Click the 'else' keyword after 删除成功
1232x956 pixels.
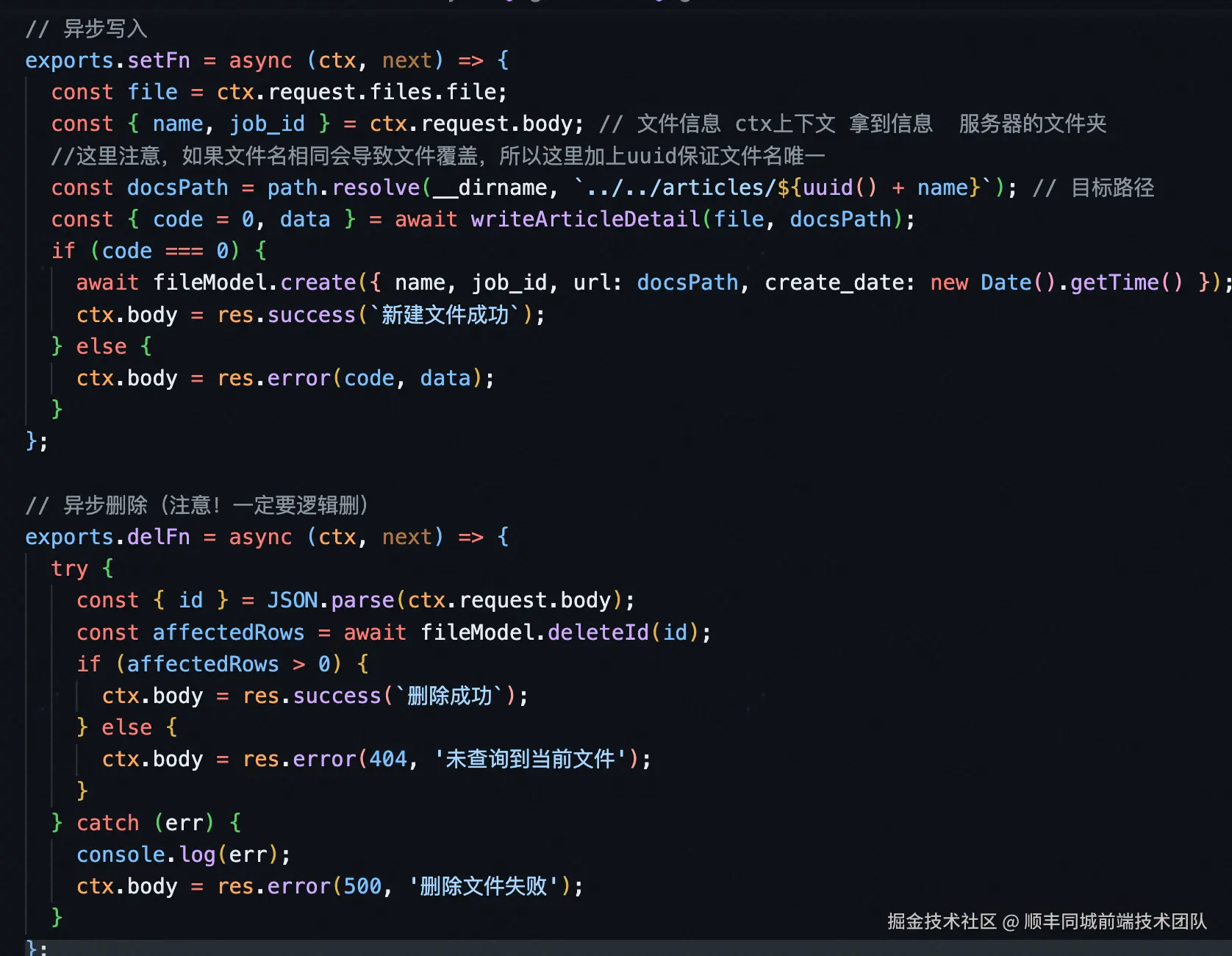pos(126,727)
